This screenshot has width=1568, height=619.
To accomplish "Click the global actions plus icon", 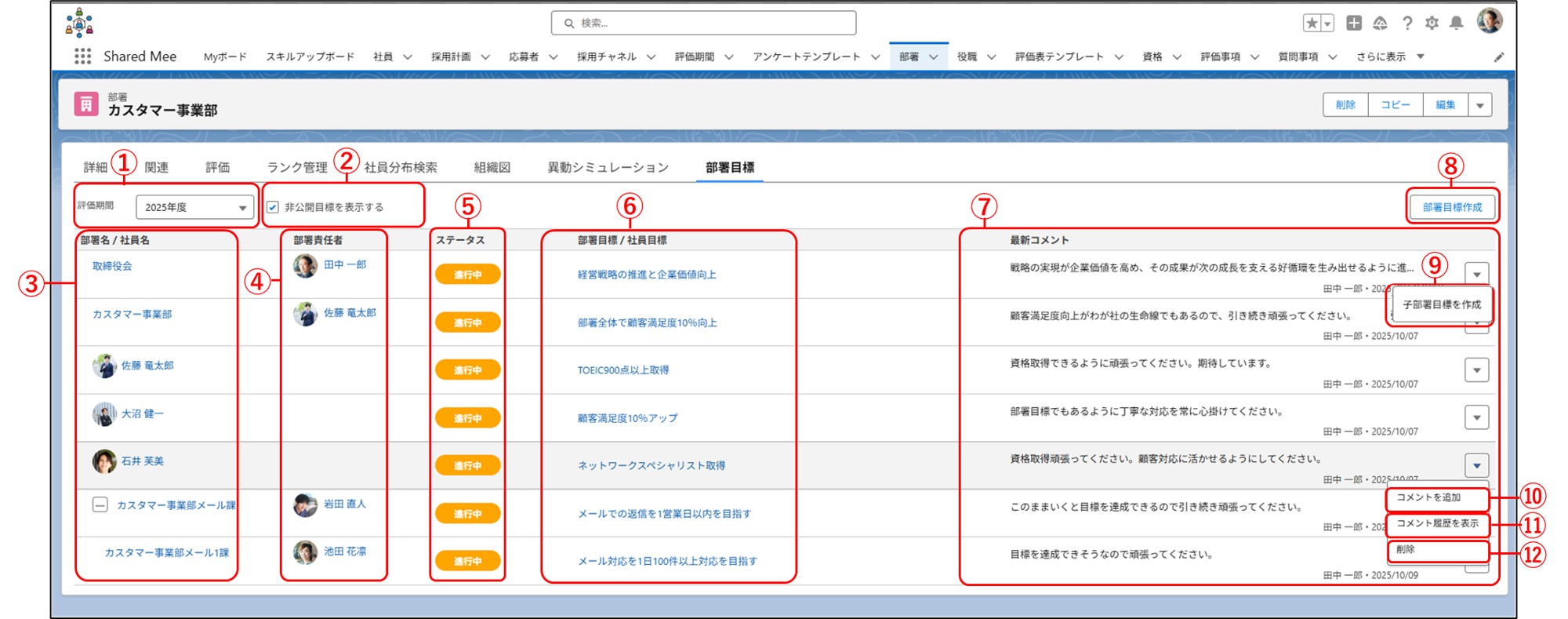I will [1354, 24].
